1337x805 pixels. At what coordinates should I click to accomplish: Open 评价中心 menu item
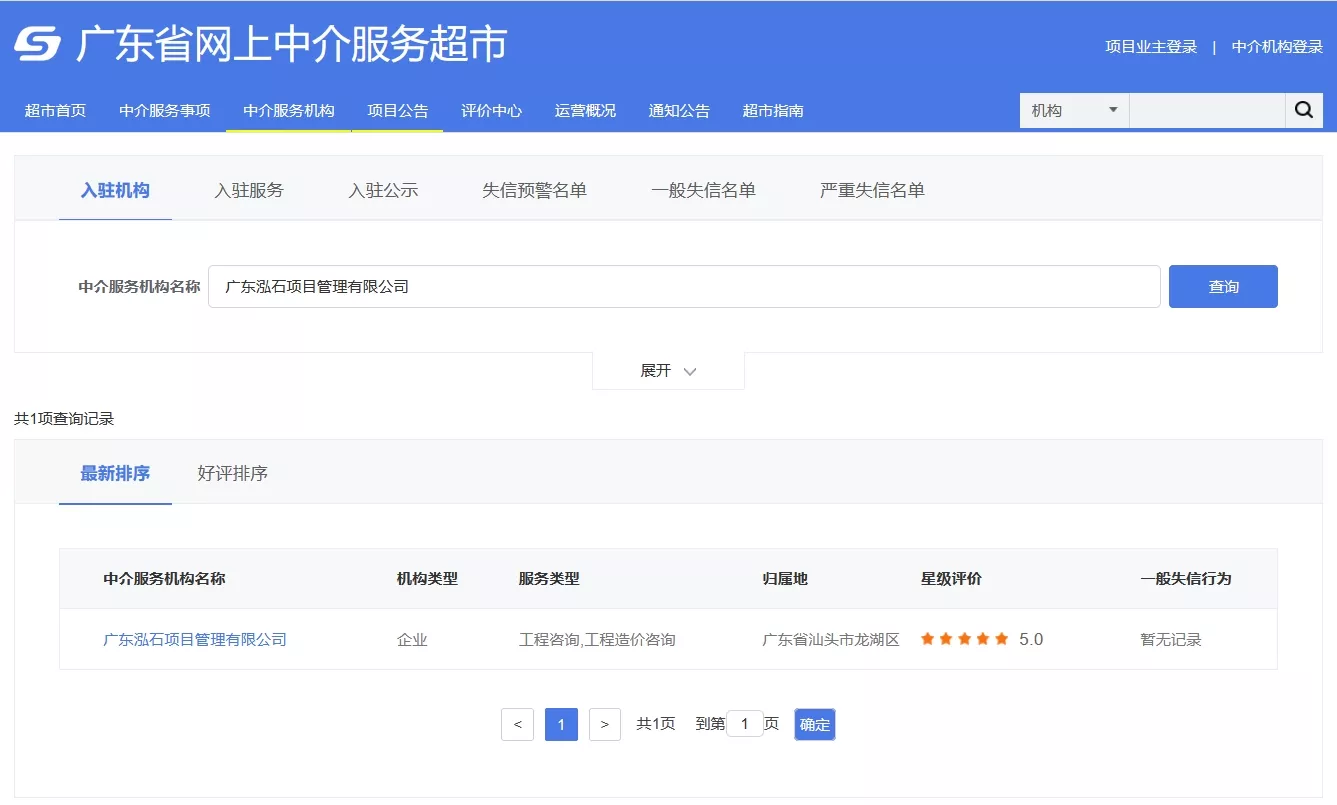491,111
